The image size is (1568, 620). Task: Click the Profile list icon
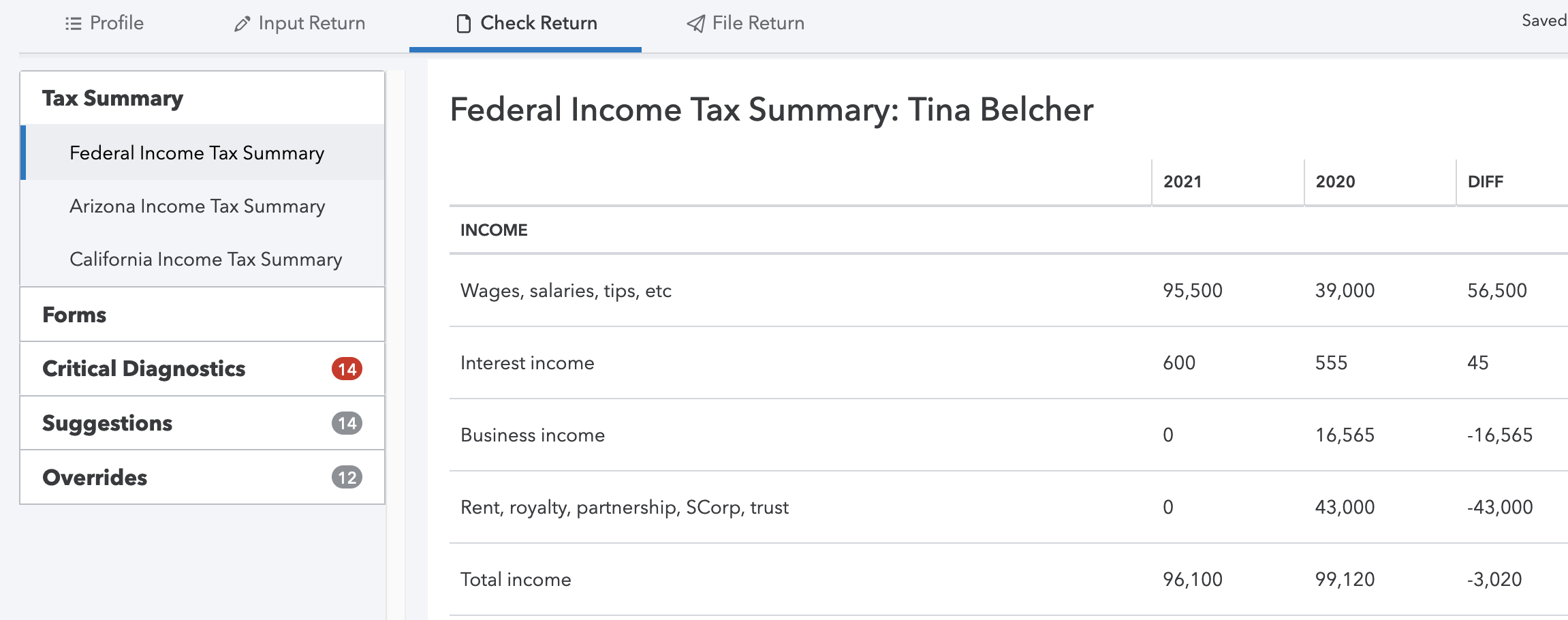(x=72, y=22)
